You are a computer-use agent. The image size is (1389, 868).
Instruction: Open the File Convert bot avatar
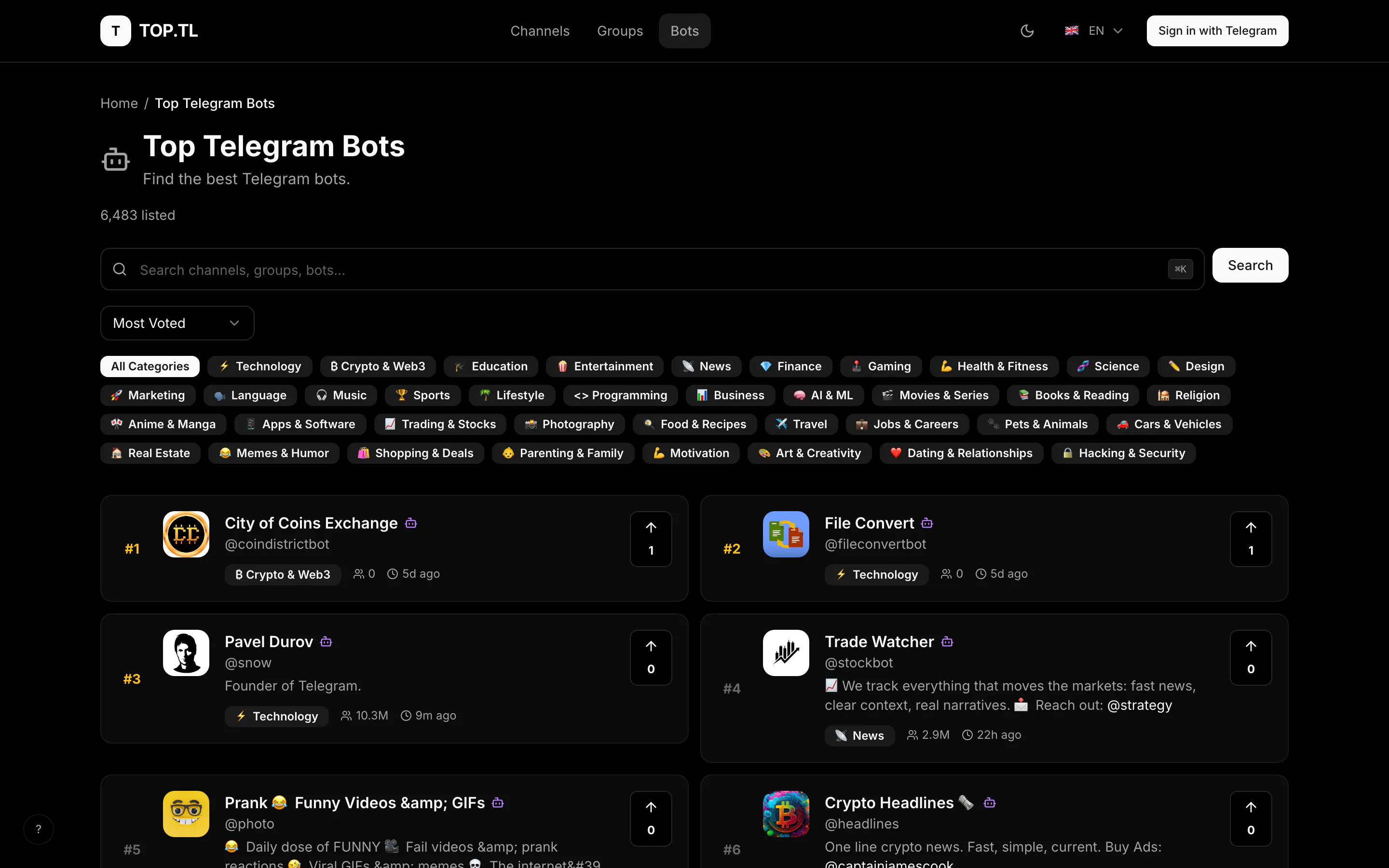[786, 534]
